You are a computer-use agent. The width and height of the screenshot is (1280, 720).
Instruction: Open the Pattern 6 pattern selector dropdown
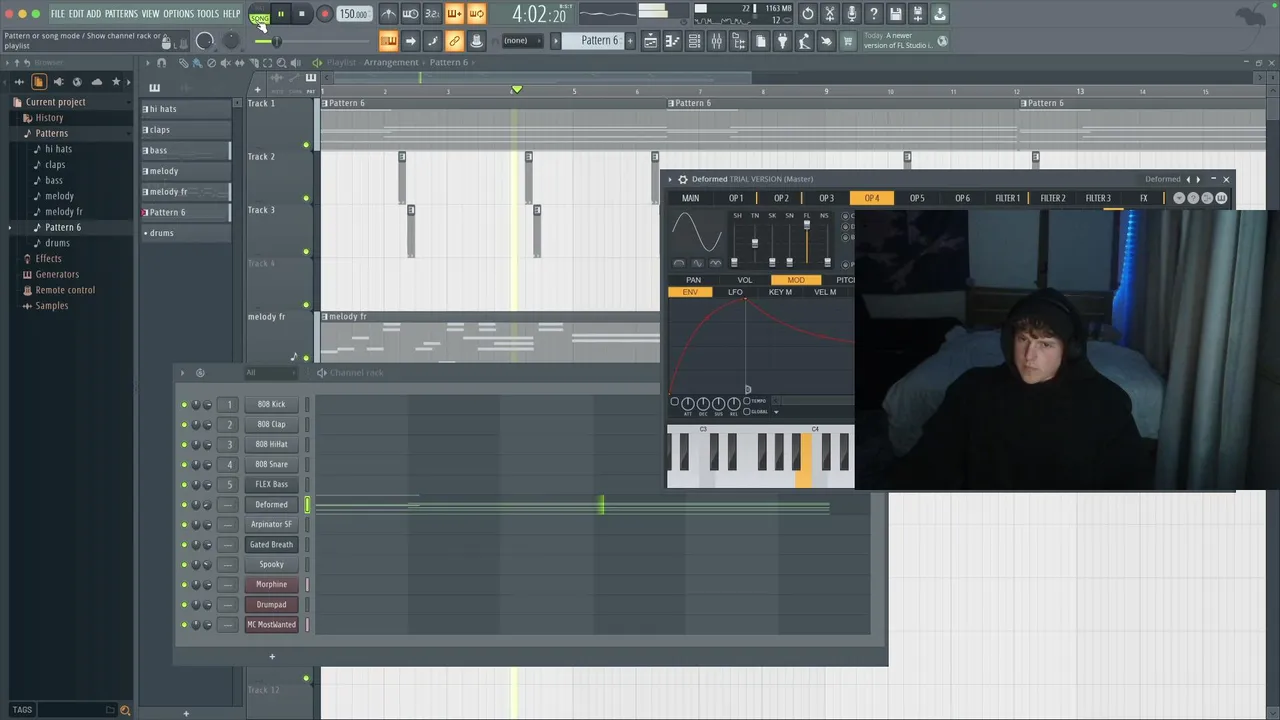pos(599,41)
